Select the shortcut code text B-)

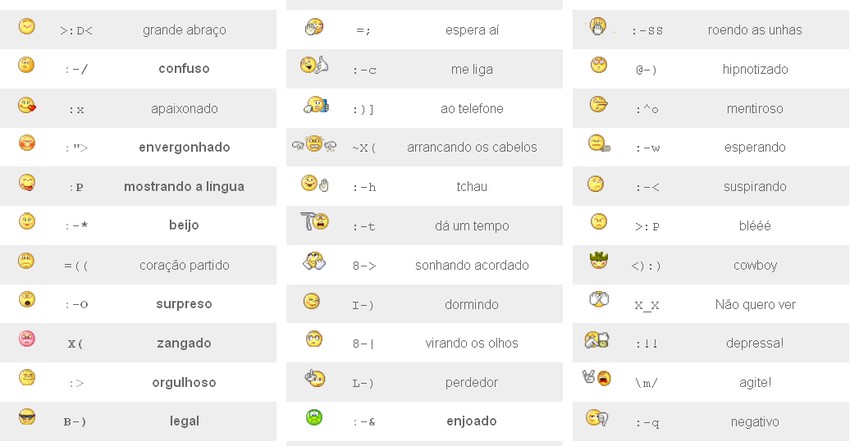point(75,422)
